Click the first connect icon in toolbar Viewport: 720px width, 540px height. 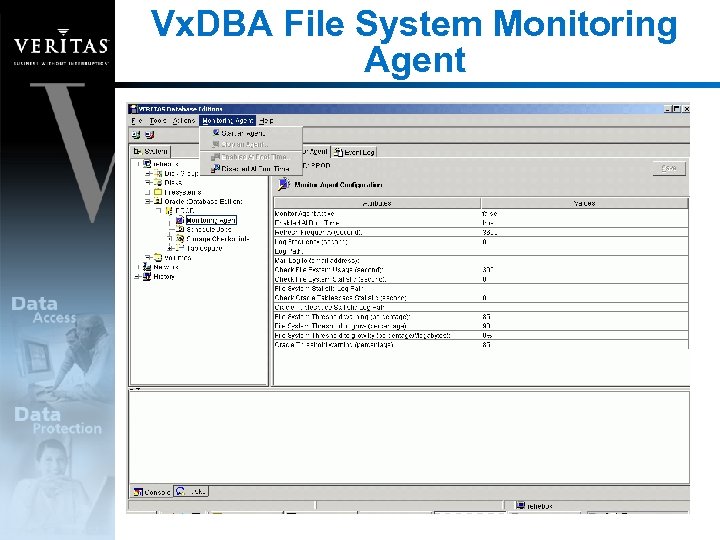(x=136, y=135)
